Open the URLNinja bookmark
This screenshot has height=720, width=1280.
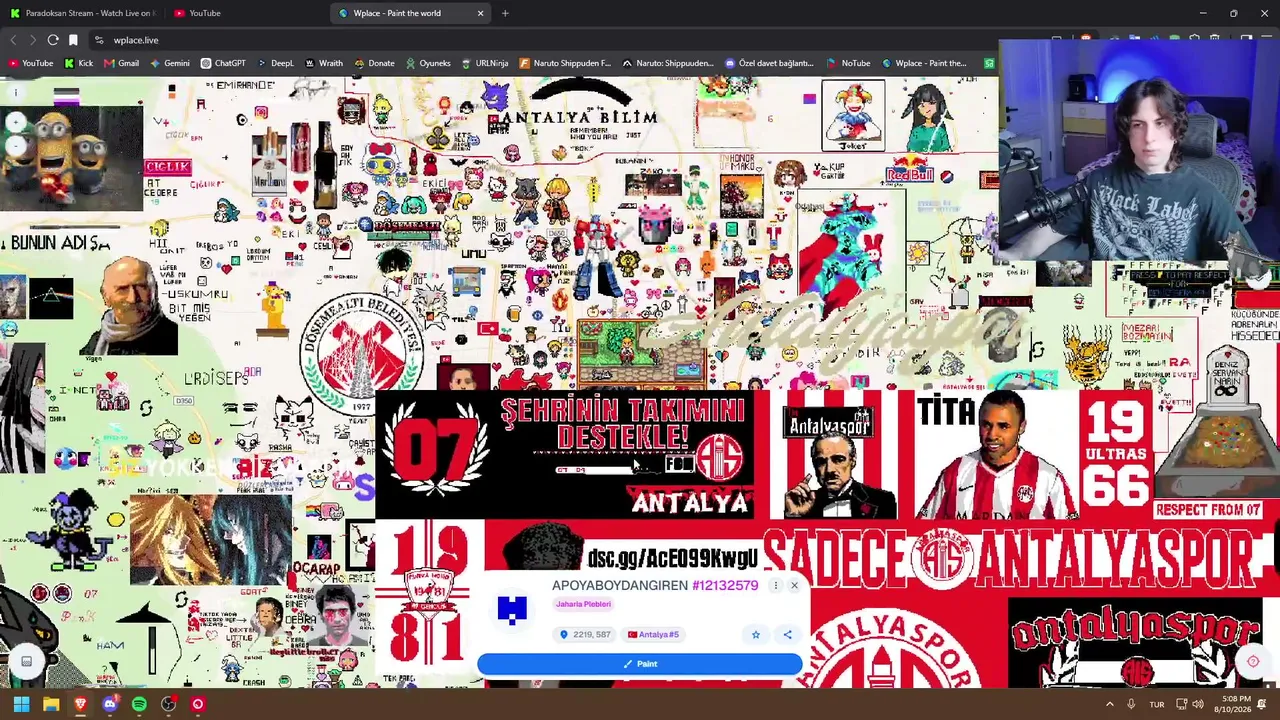click(485, 63)
